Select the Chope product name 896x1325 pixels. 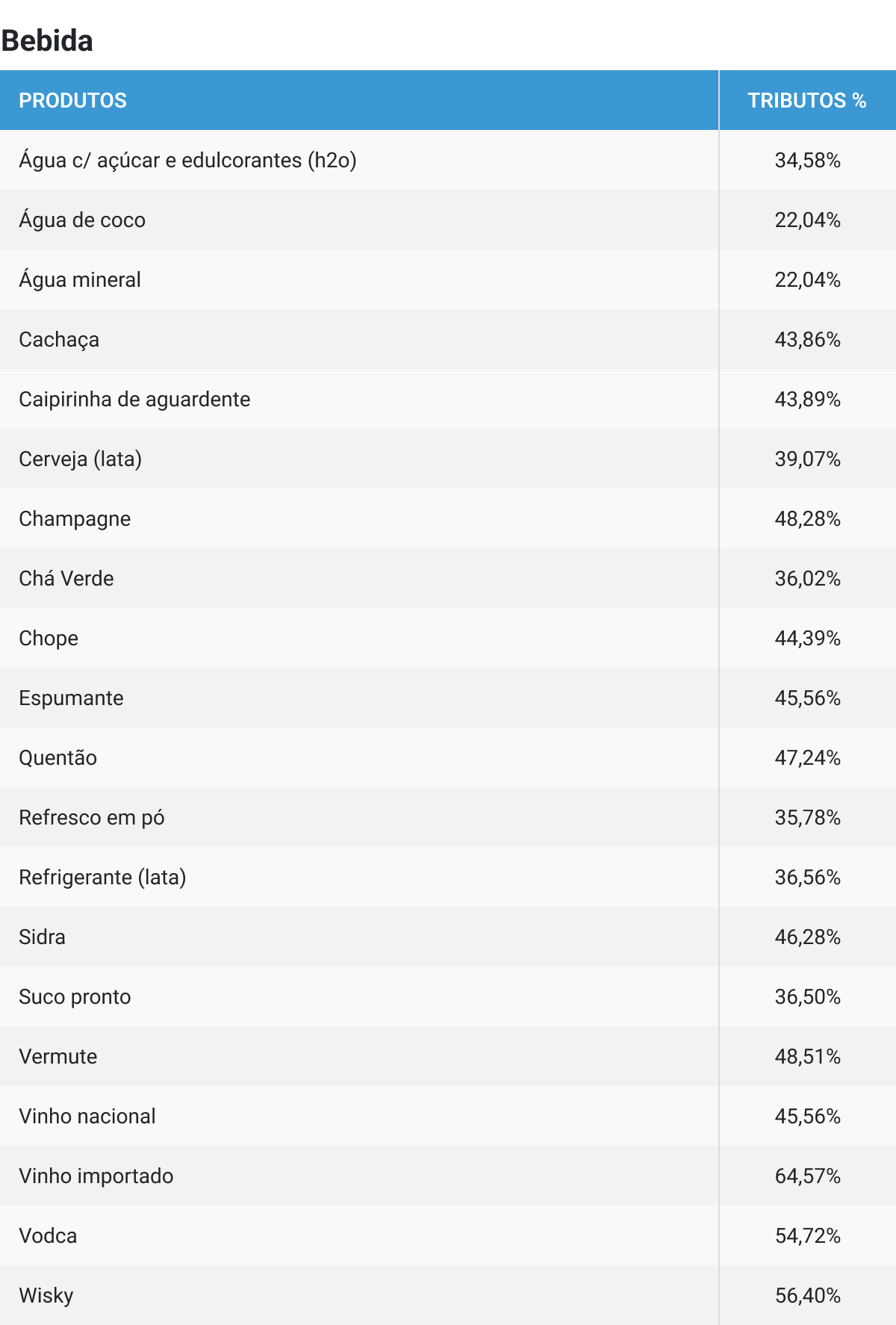coord(49,639)
